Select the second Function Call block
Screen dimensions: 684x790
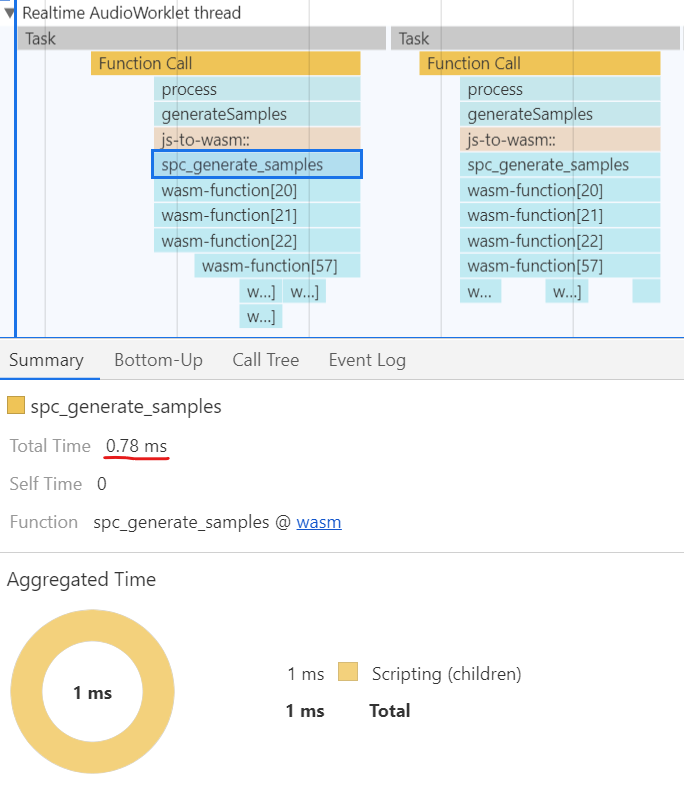pyautogui.click(x=539, y=63)
